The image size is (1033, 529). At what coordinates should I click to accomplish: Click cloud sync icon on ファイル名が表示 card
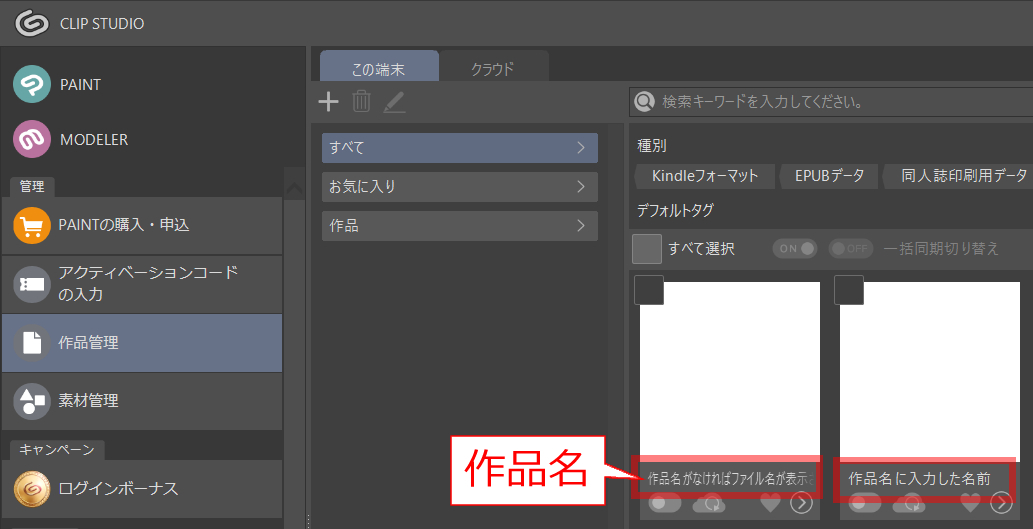[709, 505]
